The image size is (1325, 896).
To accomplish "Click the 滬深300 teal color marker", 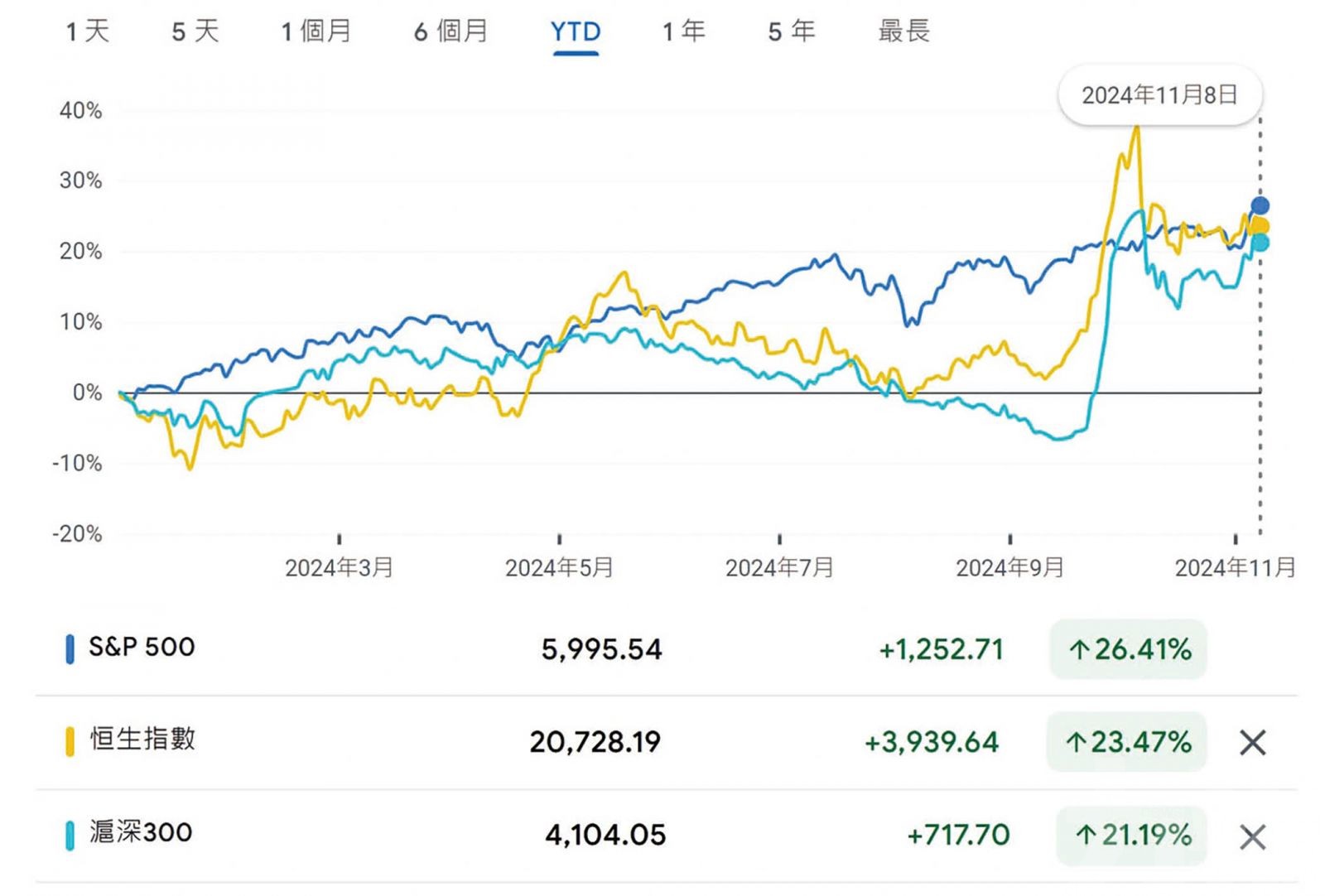I will pos(70,836).
